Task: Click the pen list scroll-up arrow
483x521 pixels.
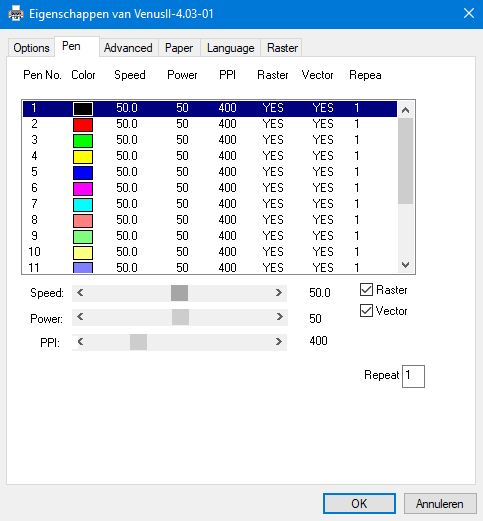Action: [405, 110]
